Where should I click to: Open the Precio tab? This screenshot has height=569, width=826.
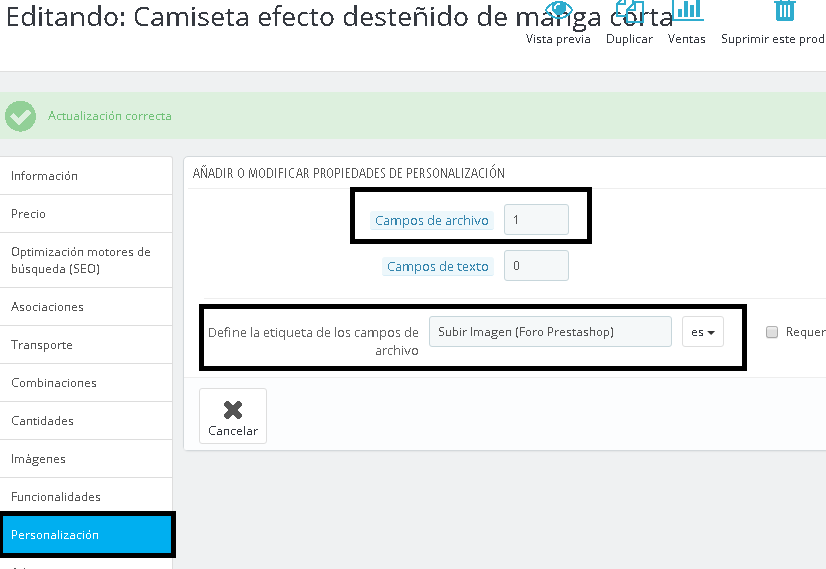coord(86,214)
